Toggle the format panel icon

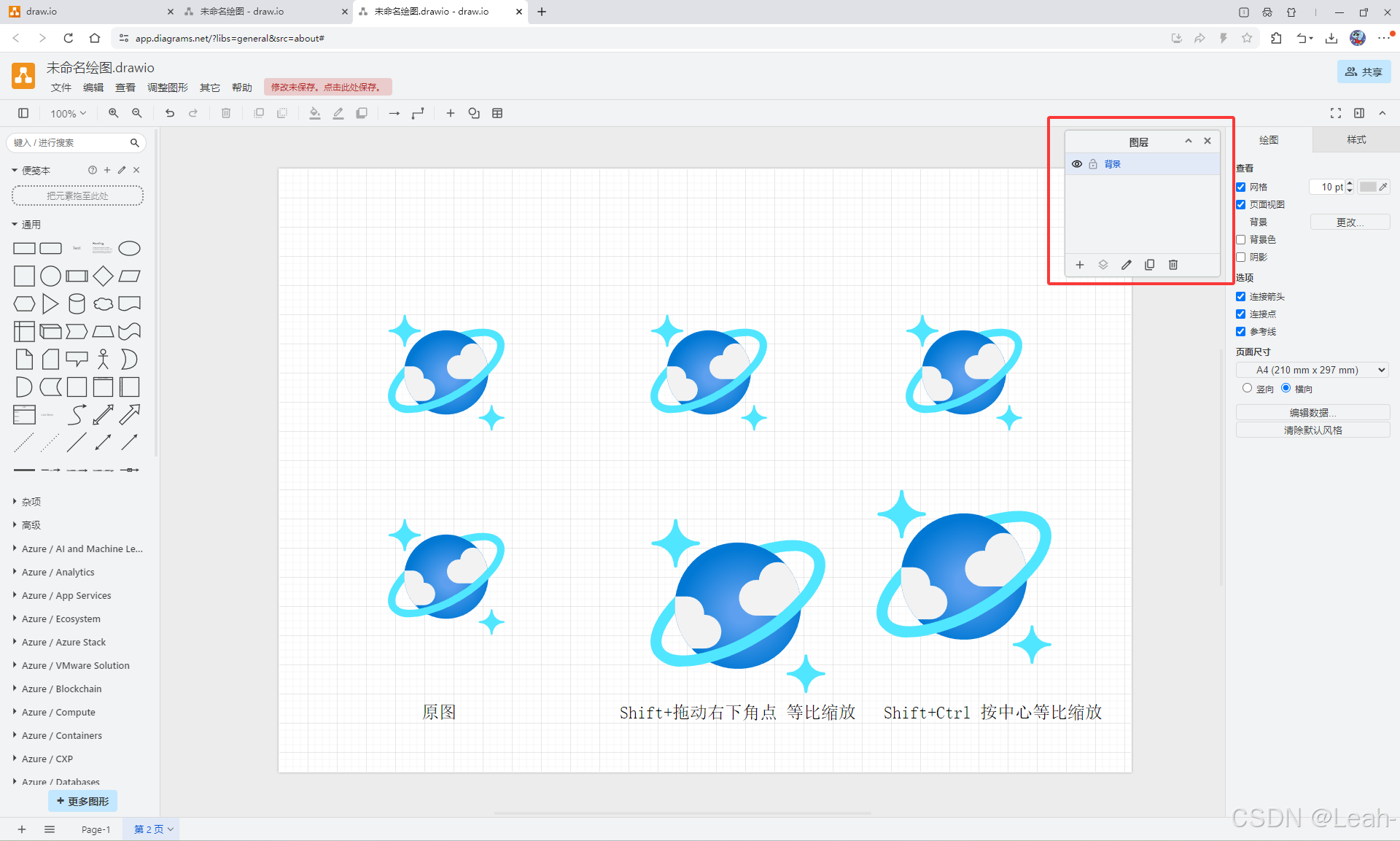coord(1359,113)
